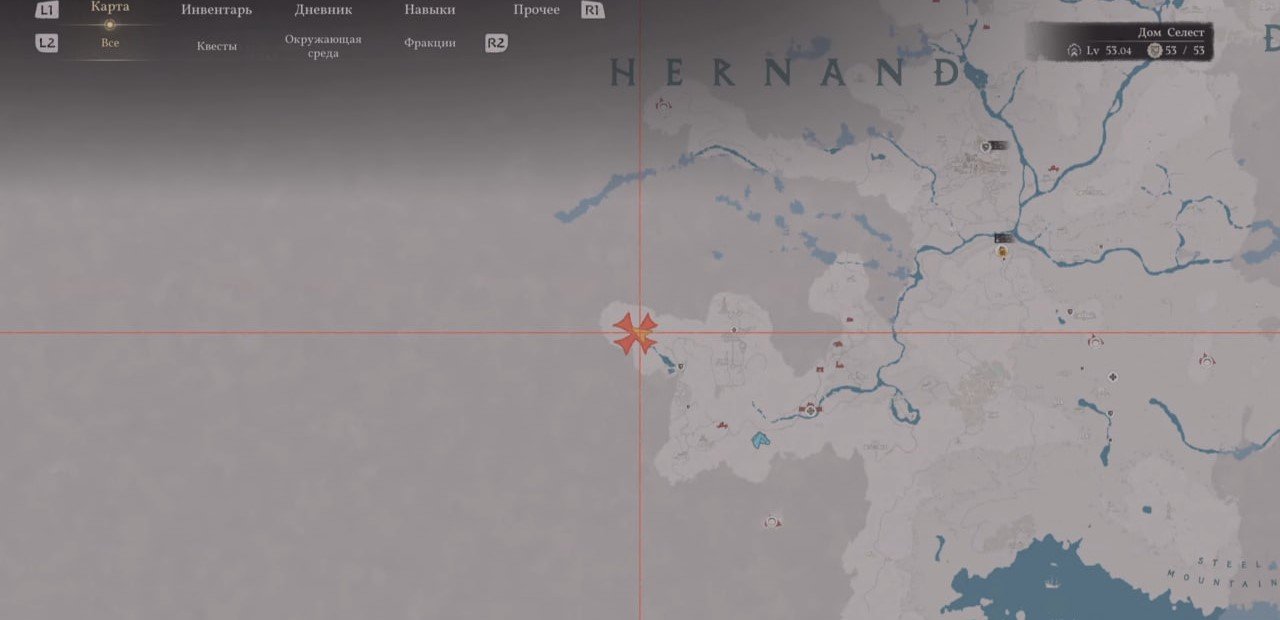Image resolution: width=1280 pixels, height=620 pixels.
Task: Click the red cross player marker
Action: (635, 333)
